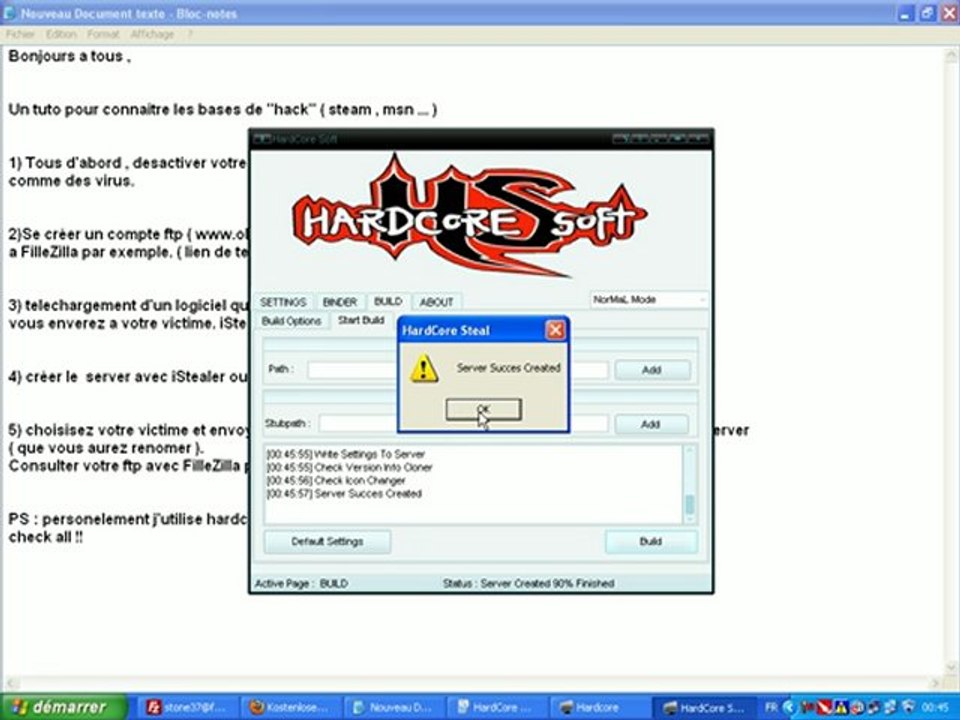The height and width of the screenshot is (720, 960).
Task: Click the yellow warning icon in the dialog
Action: tap(424, 369)
